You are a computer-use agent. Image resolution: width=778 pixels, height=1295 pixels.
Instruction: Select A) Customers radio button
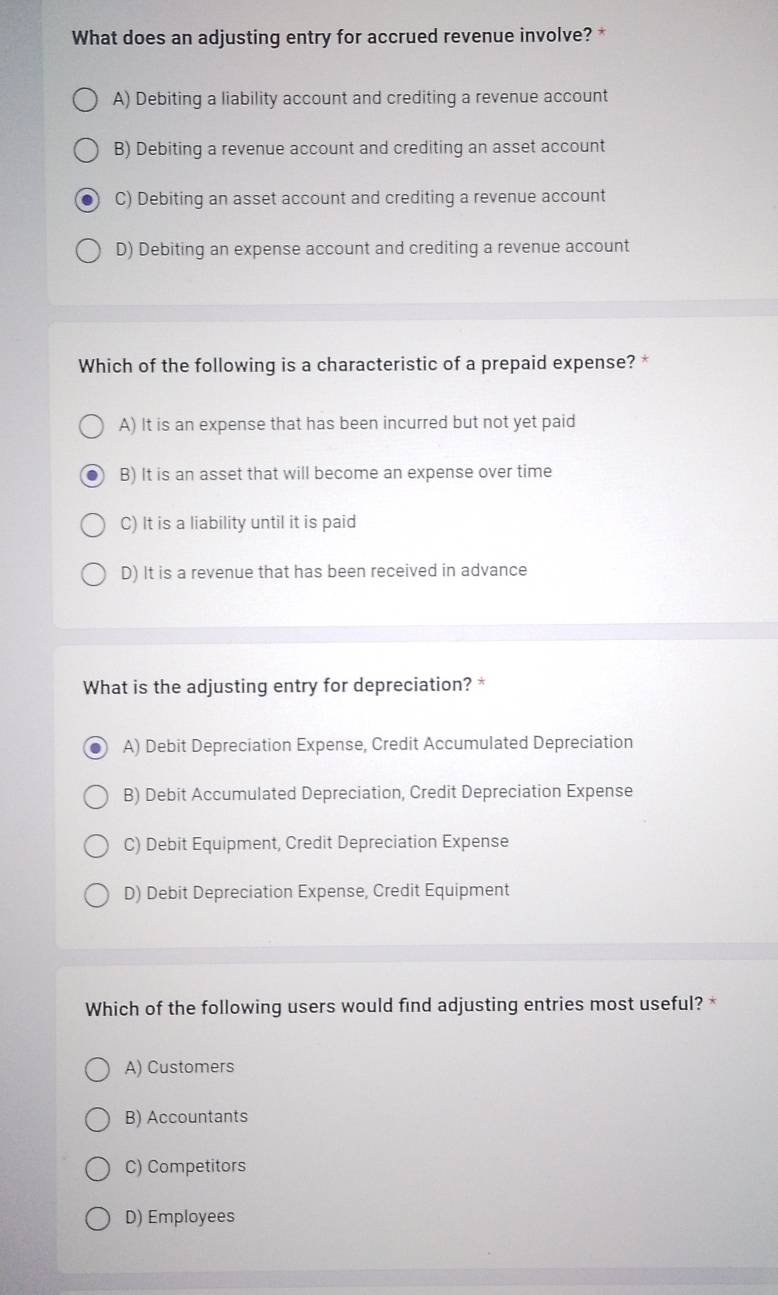point(98,1071)
